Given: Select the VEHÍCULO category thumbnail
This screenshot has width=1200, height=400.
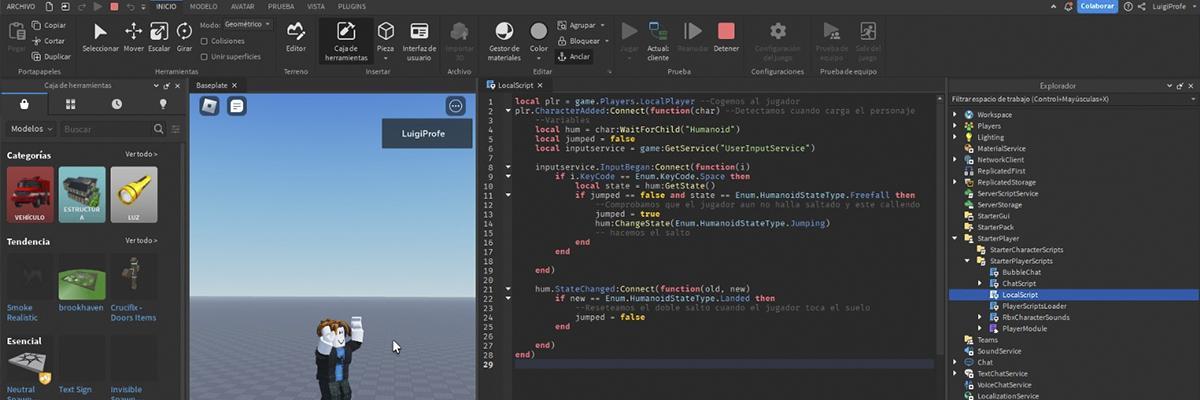Looking at the screenshot, I should tap(30, 194).
